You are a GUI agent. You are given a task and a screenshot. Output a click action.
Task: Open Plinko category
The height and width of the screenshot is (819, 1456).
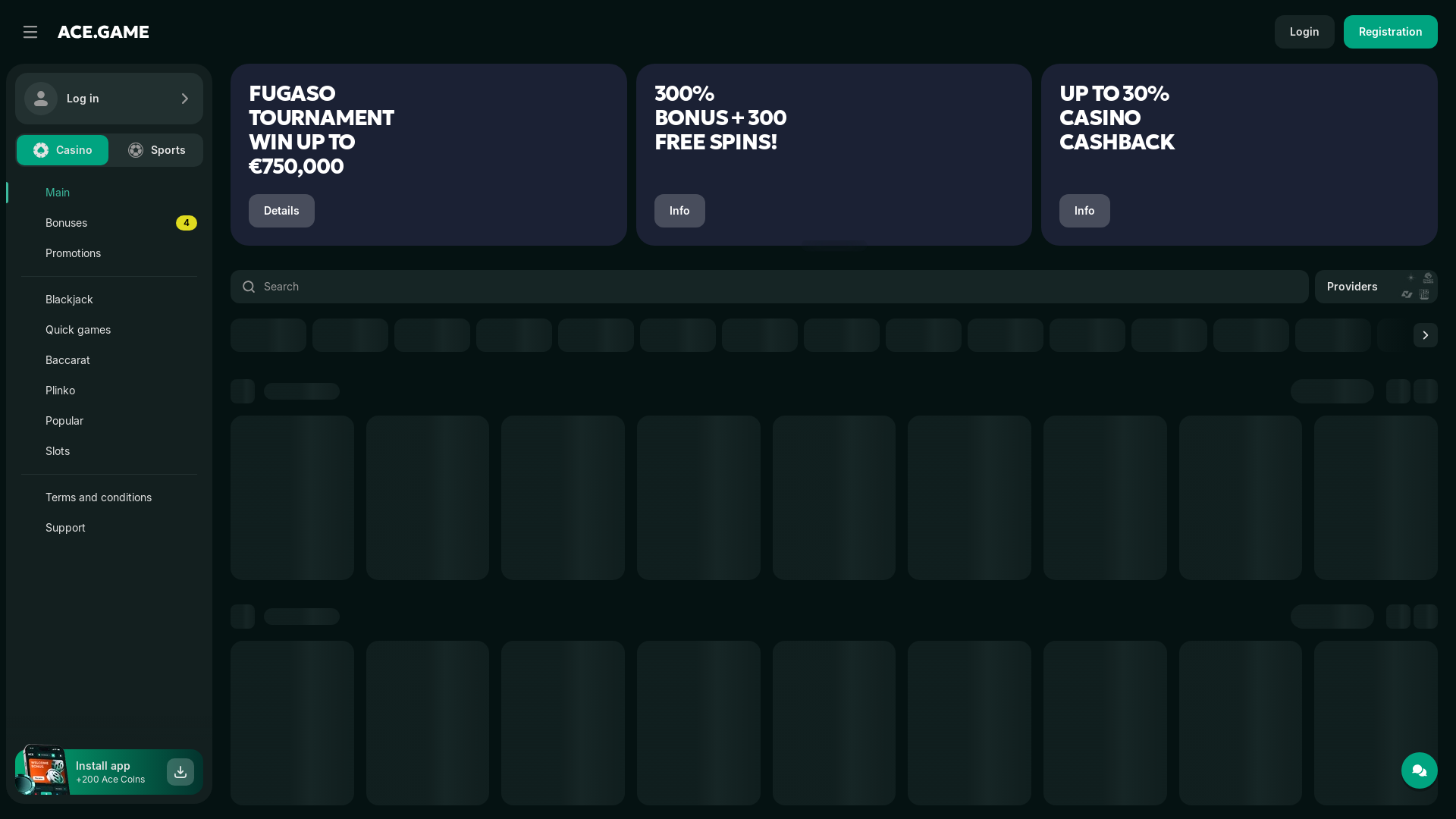pos(109,391)
